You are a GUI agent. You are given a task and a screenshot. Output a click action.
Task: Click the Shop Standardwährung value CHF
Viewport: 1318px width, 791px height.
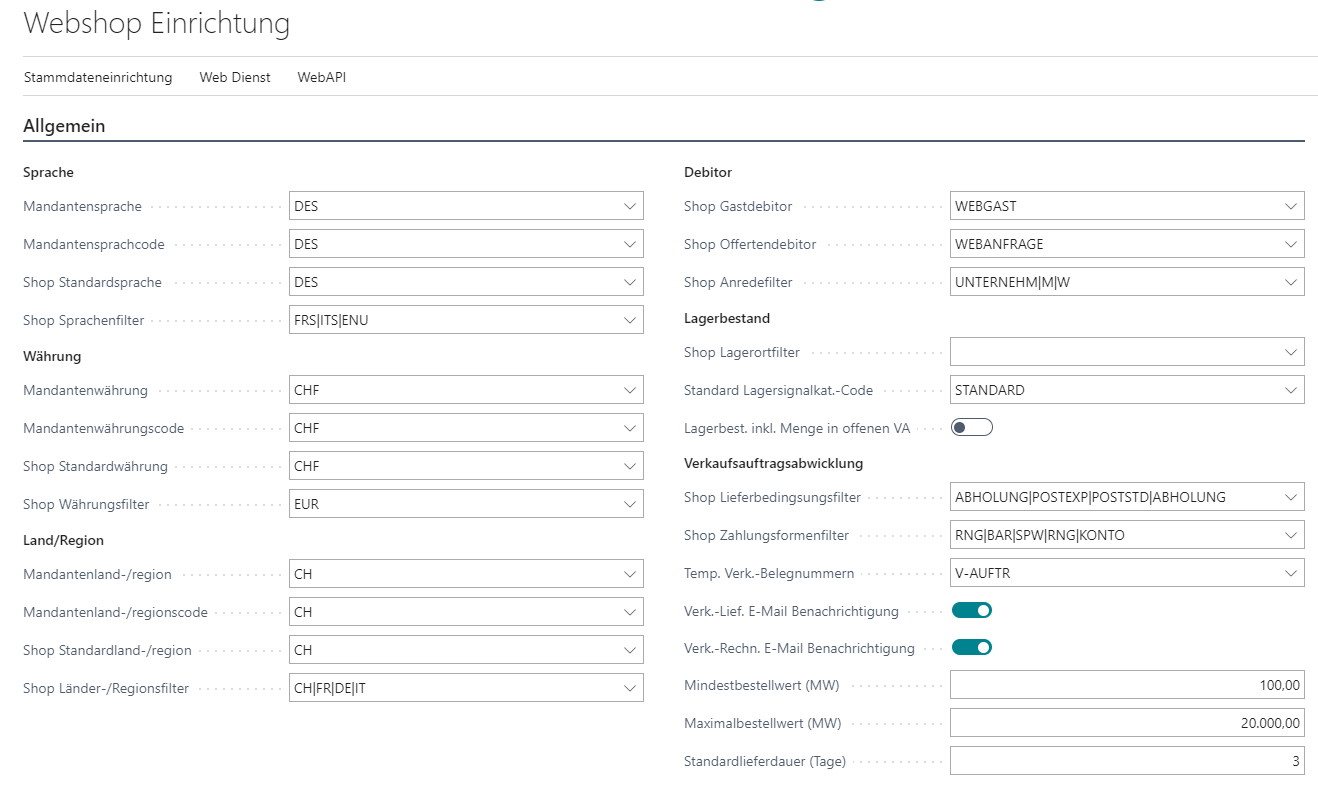click(x=306, y=466)
